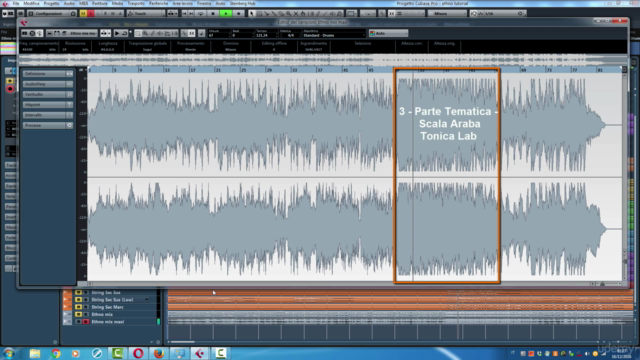Click the main transport Record button
The width and height of the screenshot is (640, 360).
pyautogui.click(x=238, y=13)
